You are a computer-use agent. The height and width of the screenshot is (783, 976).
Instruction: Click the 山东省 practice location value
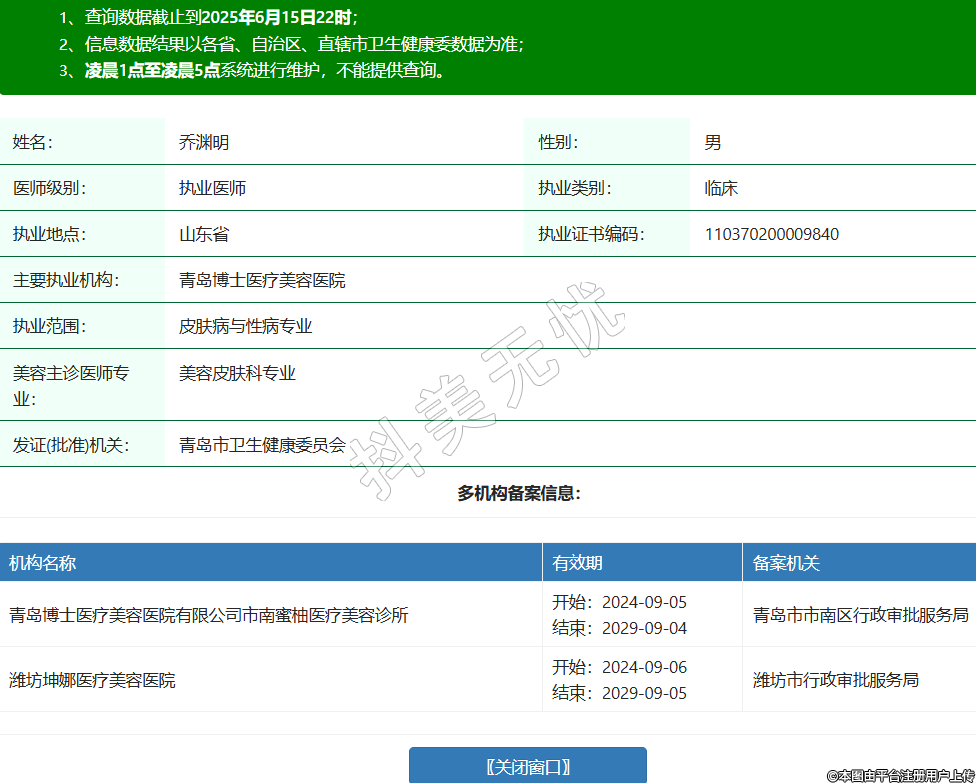tap(204, 235)
